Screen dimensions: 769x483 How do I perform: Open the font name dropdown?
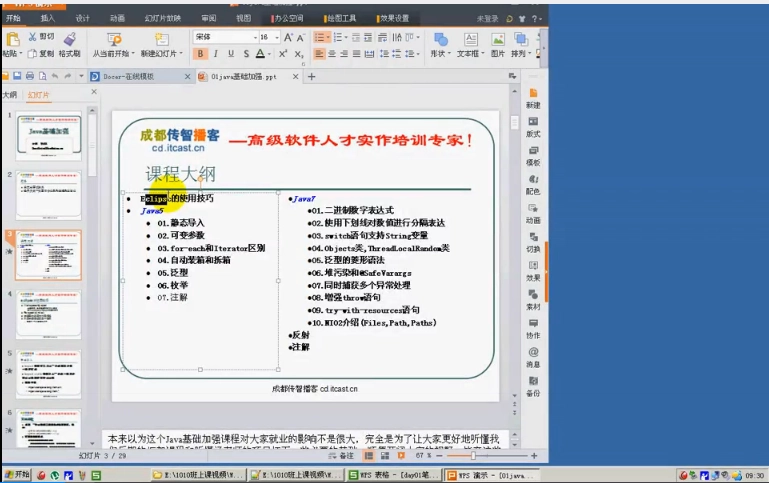click(255, 37)
